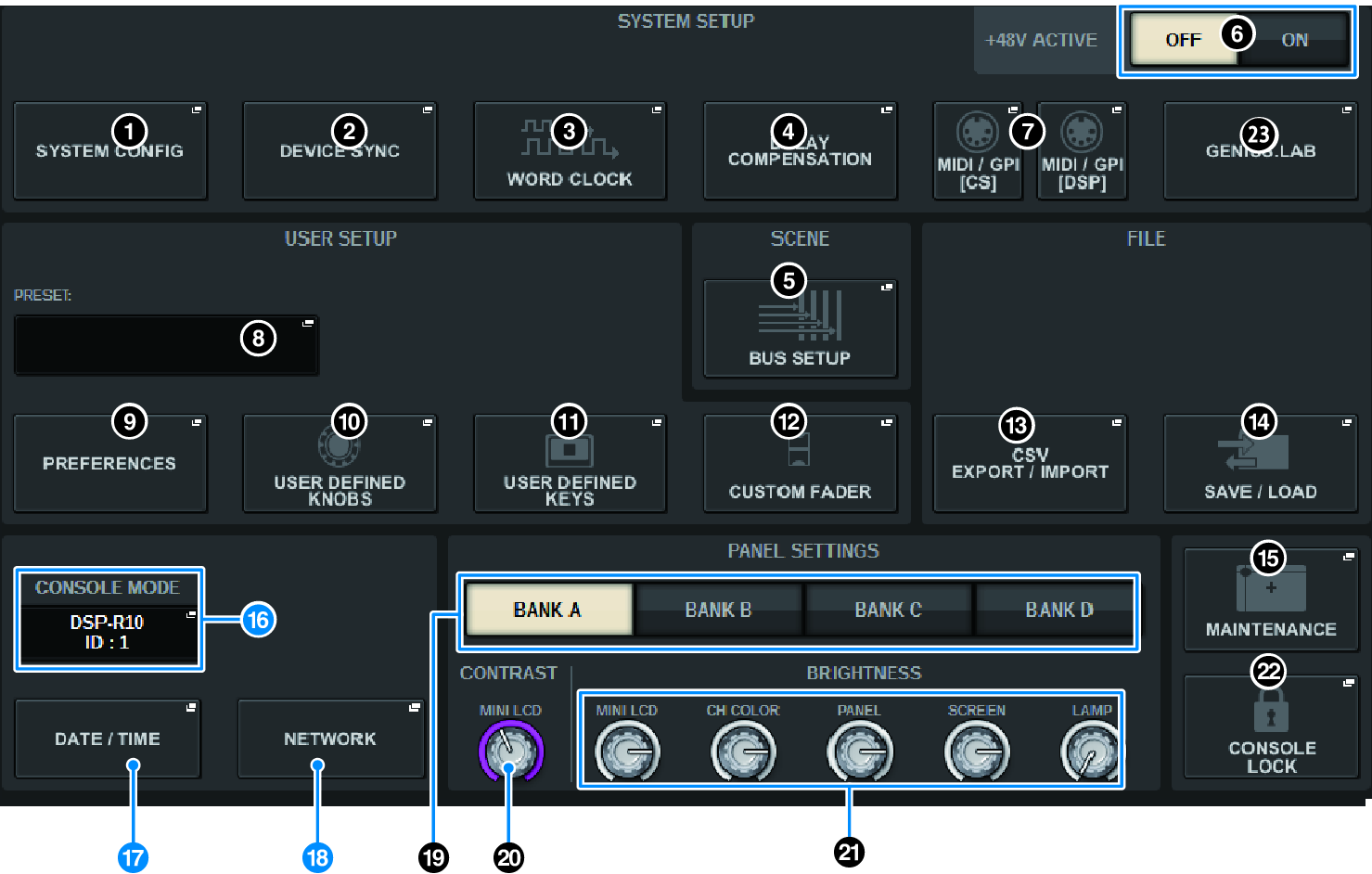The image size is (1372, 874).
Task: Open the BUS SETUP popup
Action: click(x=800, y=329)
